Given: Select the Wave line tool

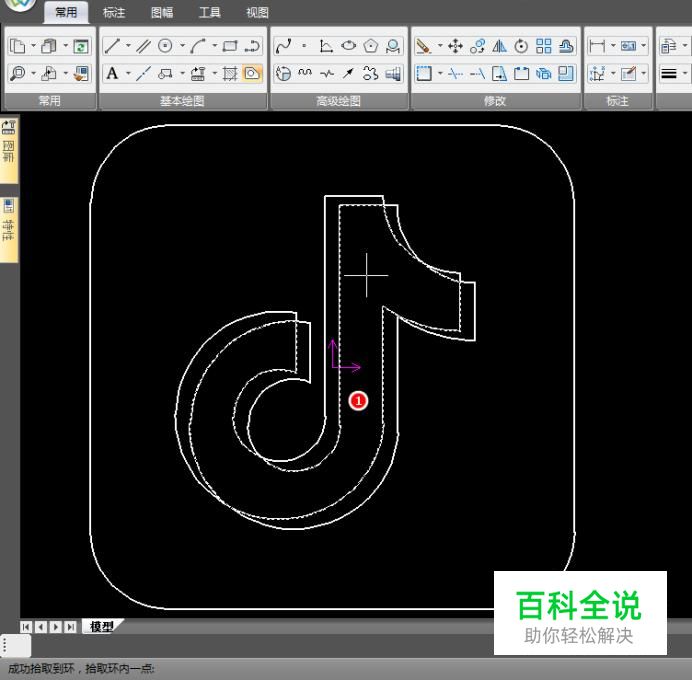Looking at the screenshot, I should 305,73.
